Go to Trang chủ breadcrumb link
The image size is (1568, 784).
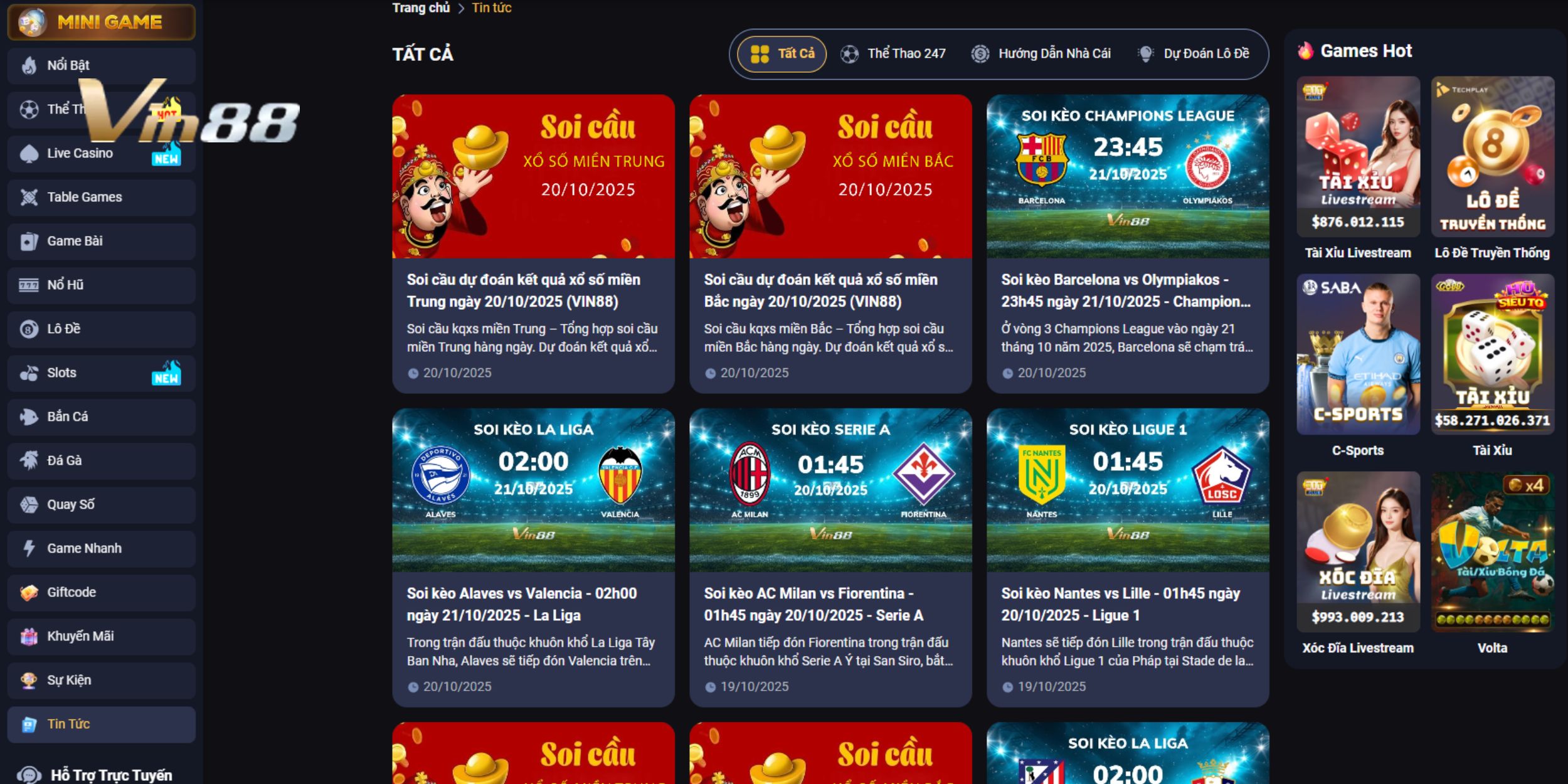[x=421, y=8]
